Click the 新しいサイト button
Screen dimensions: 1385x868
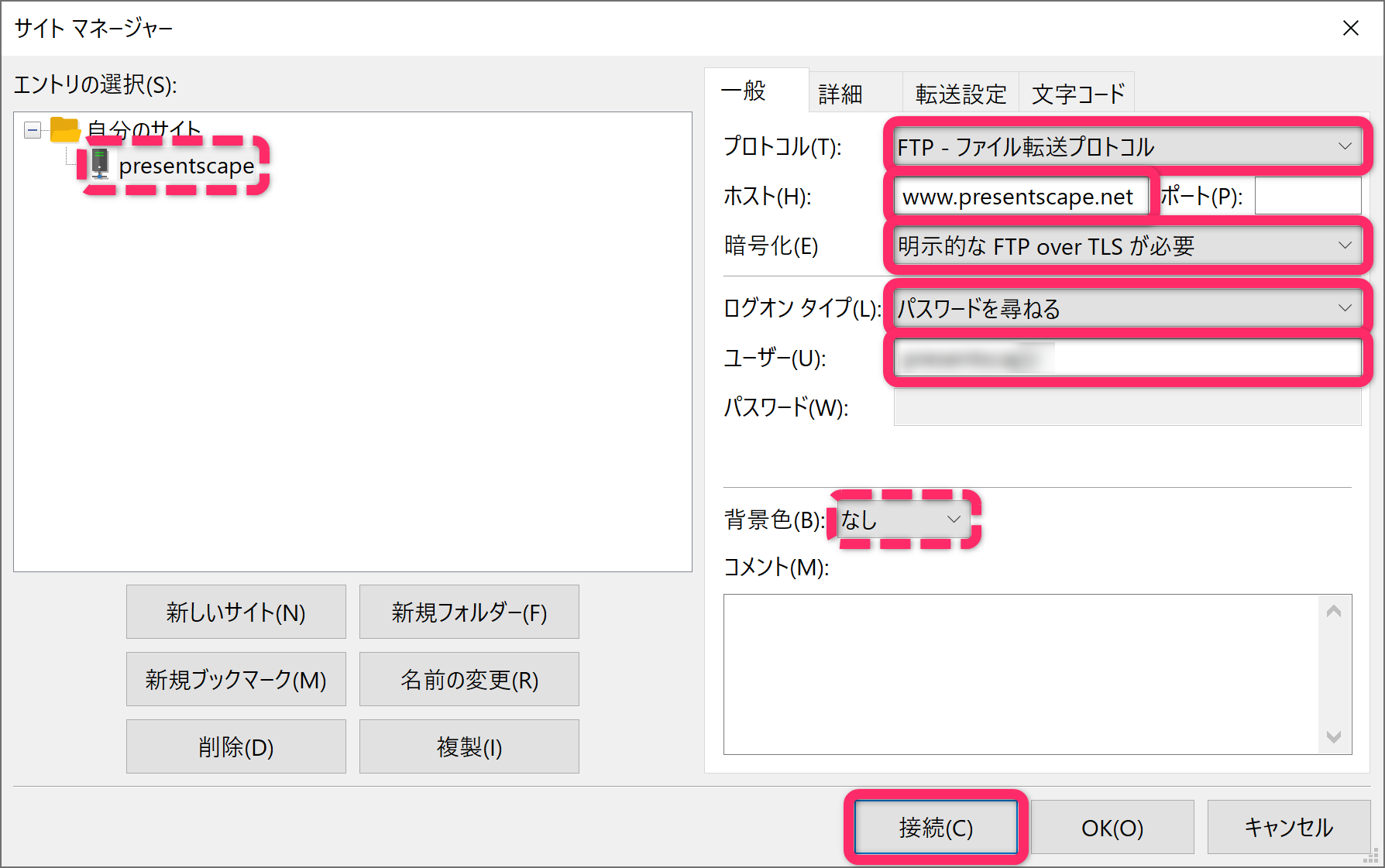(x=235, y=612)
